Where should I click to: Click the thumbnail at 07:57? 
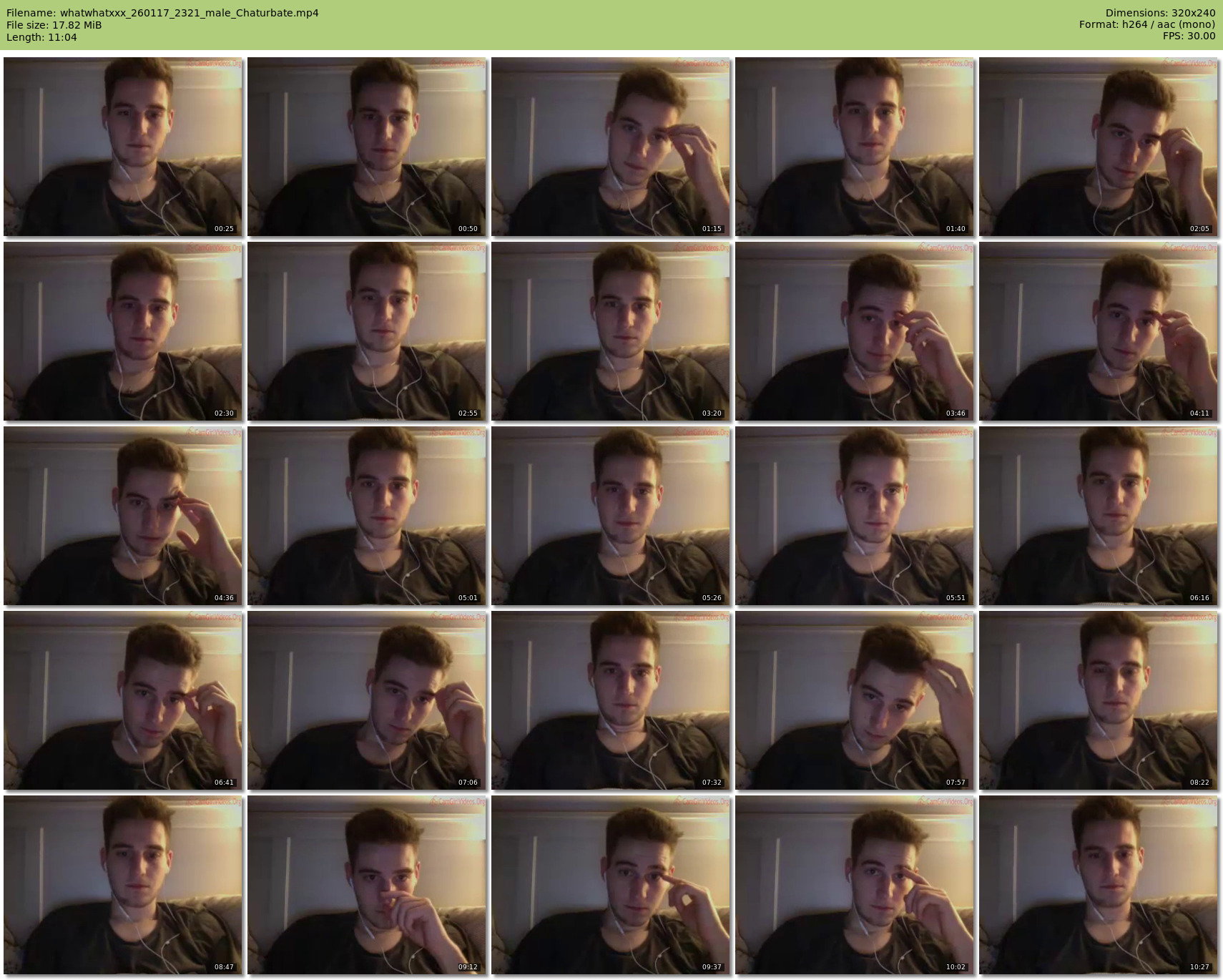click(x=854, y=700)
